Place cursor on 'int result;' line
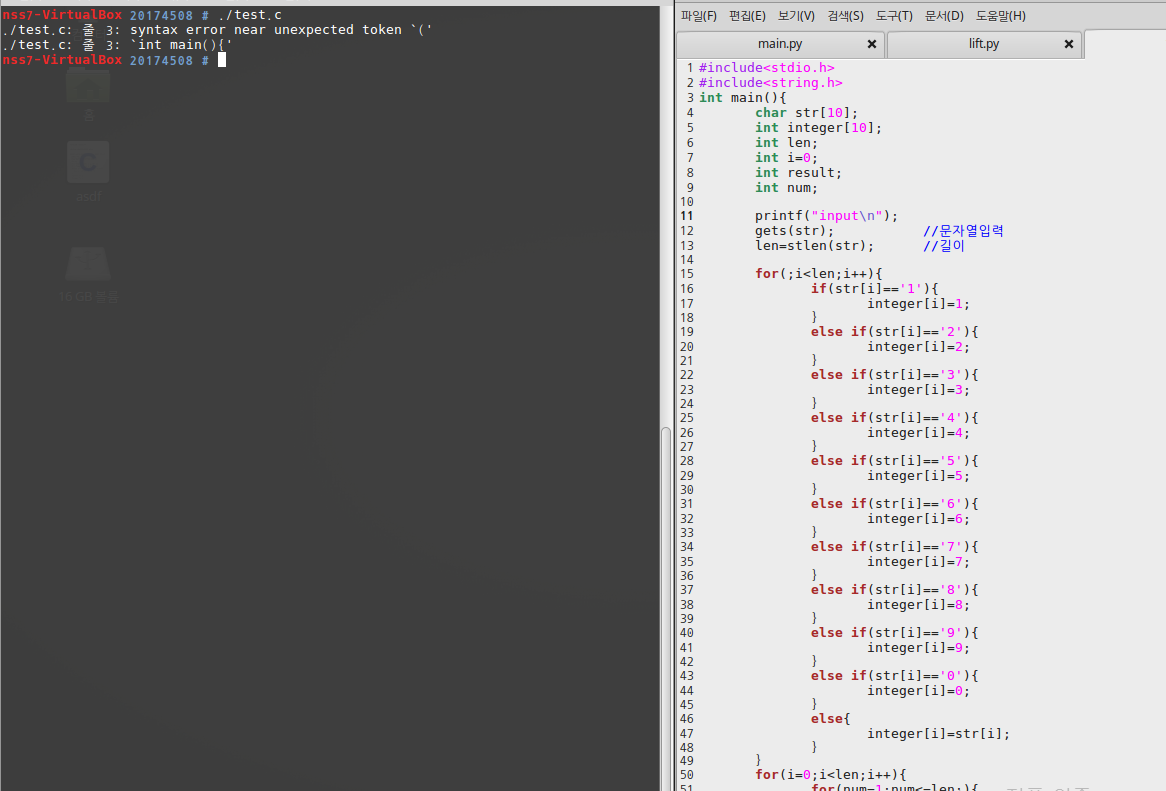 click(798, 172)
